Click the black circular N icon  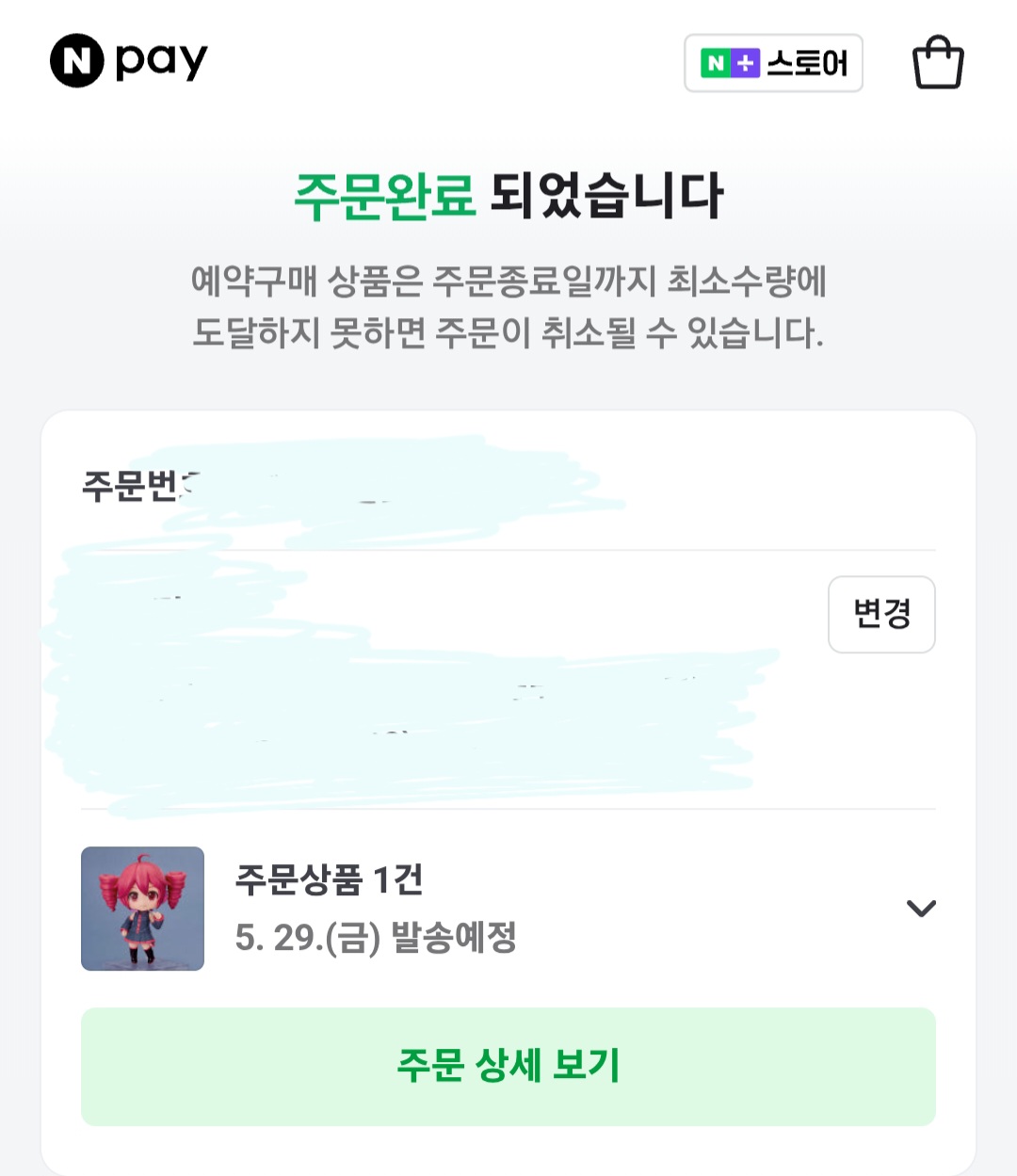tap(76, 61)
